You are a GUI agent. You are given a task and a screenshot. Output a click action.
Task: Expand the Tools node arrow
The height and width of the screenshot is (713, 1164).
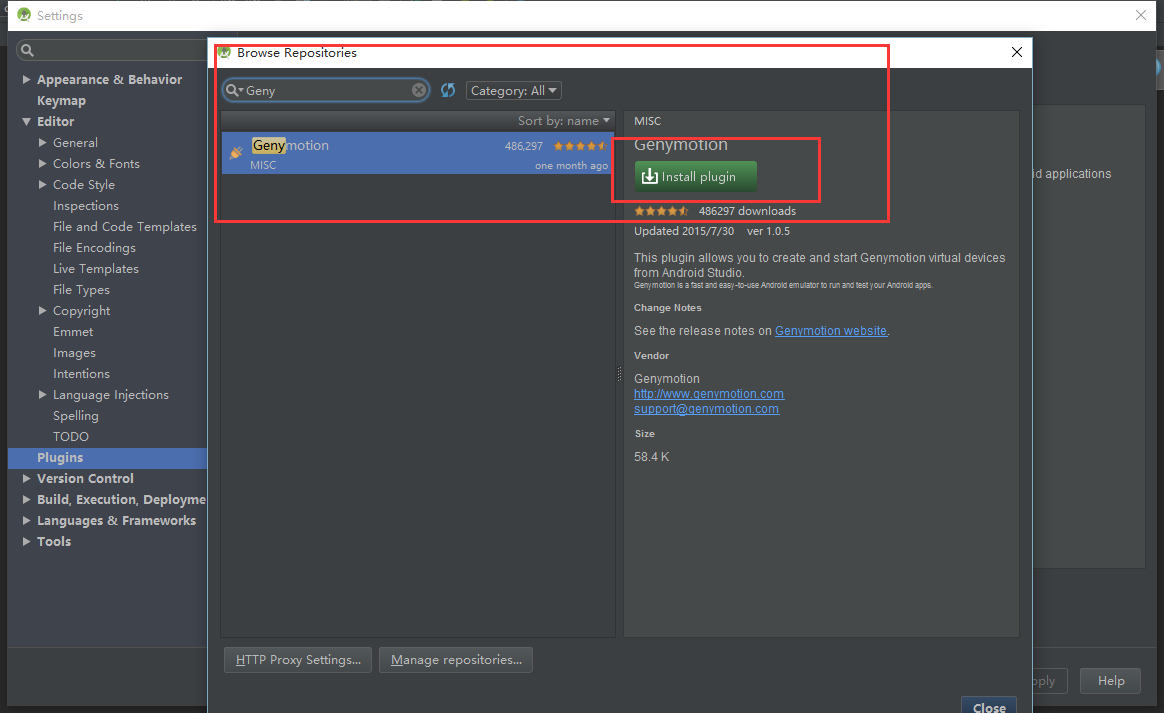coord(26,541)
